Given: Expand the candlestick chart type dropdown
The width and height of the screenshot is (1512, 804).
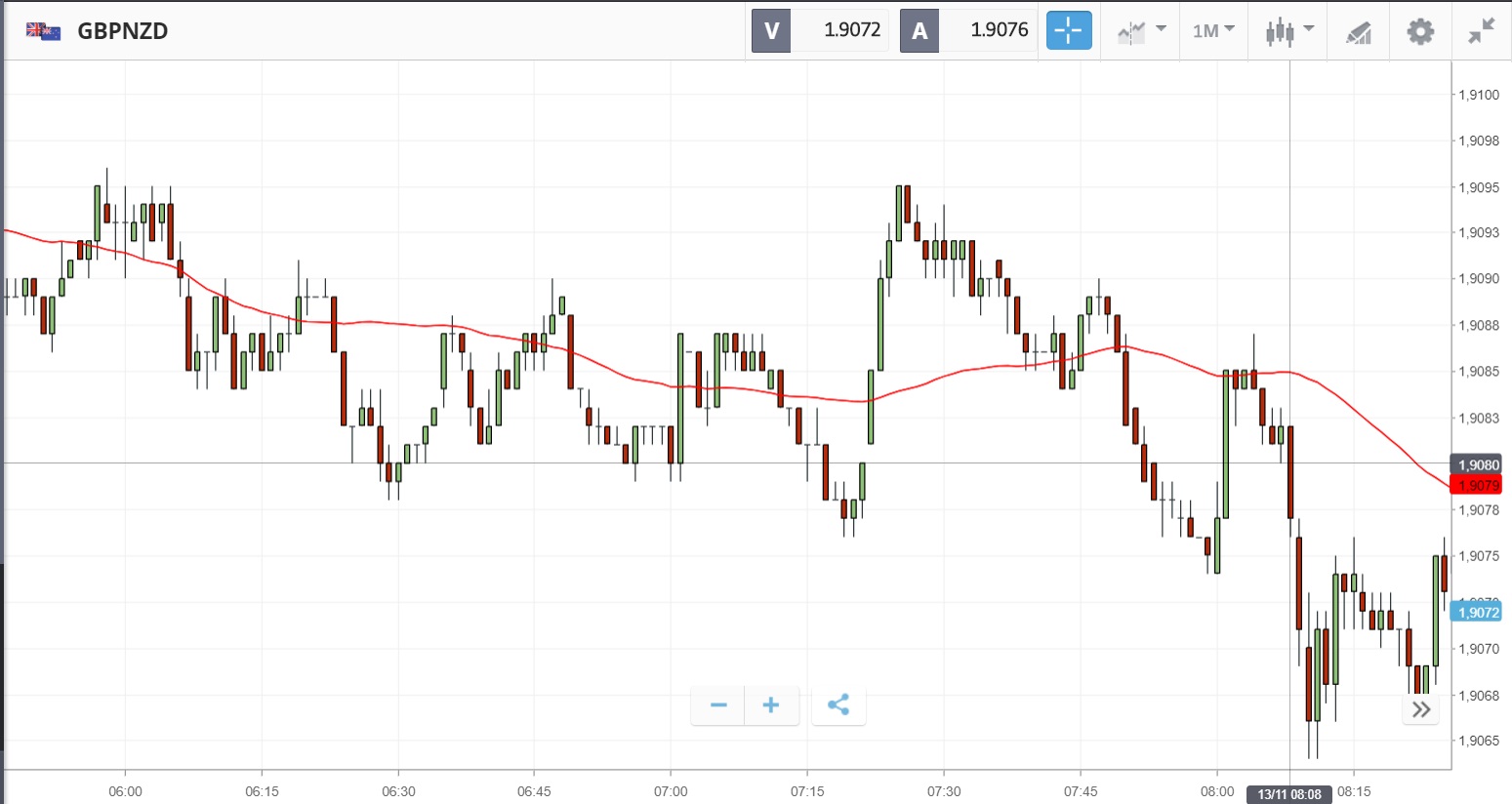Looking at the screenshot, I should tap(1288, 31).
